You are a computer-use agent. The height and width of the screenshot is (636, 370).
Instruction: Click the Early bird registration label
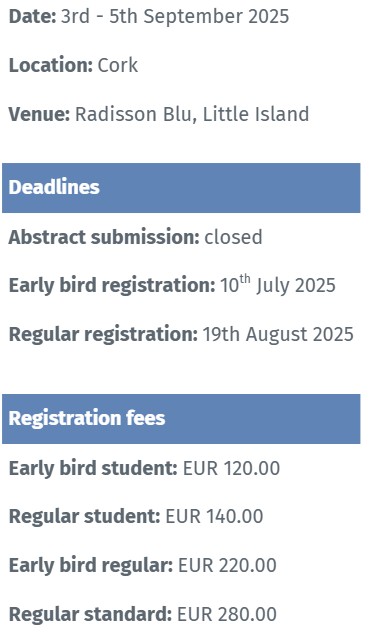[112, 286]
